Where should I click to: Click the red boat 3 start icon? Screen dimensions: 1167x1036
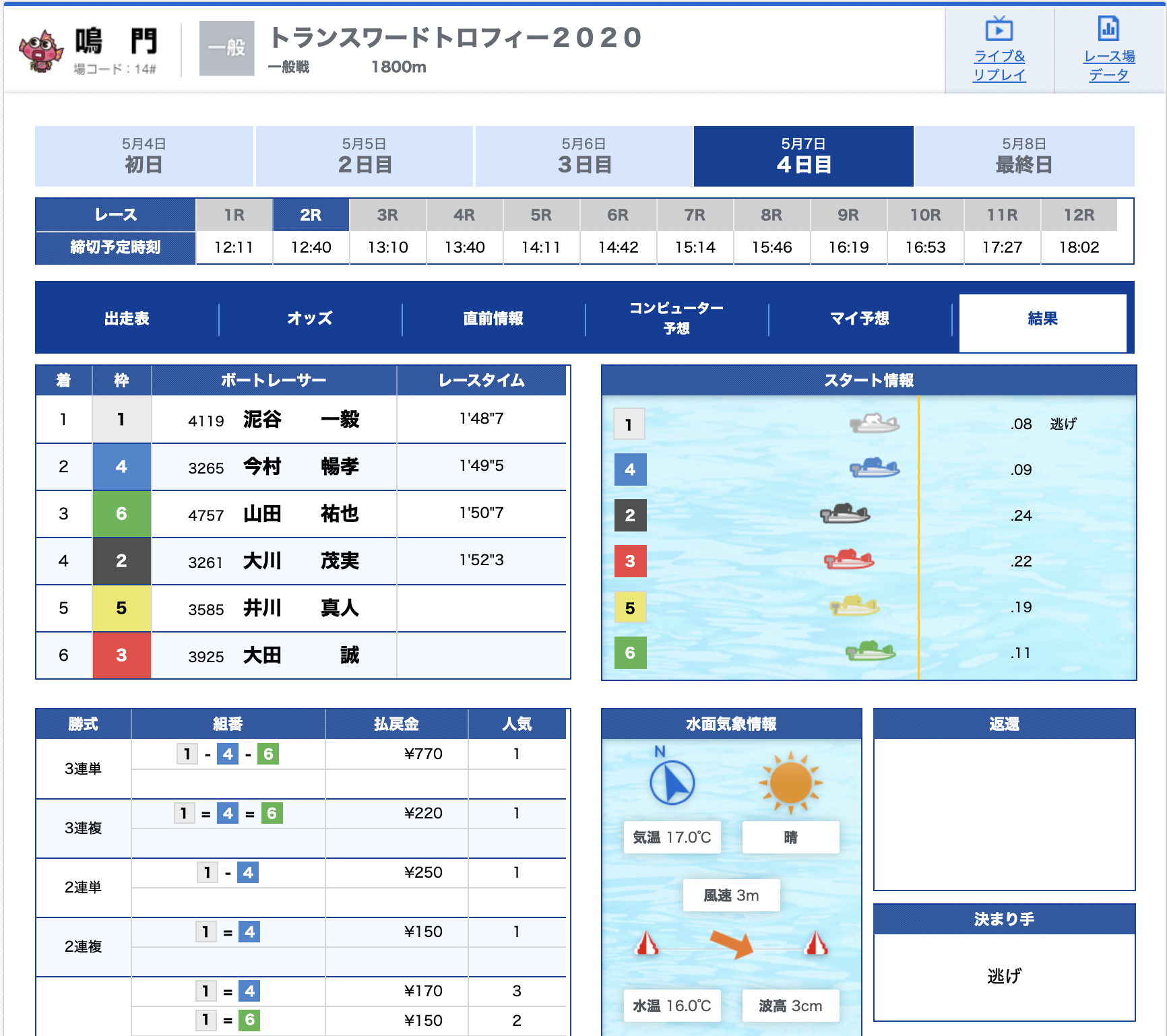point(849,560)
